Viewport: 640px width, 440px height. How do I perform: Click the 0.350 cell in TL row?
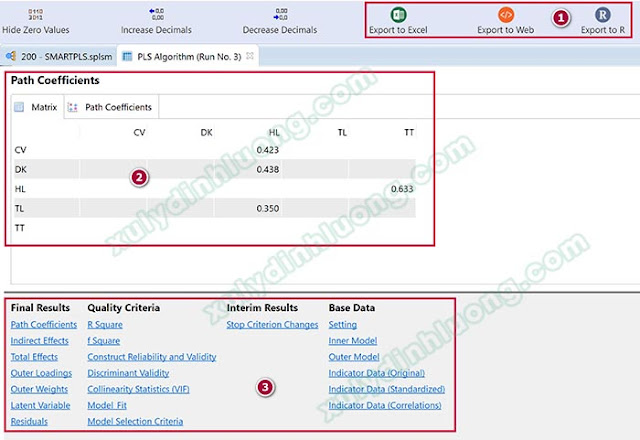(268, 209)
